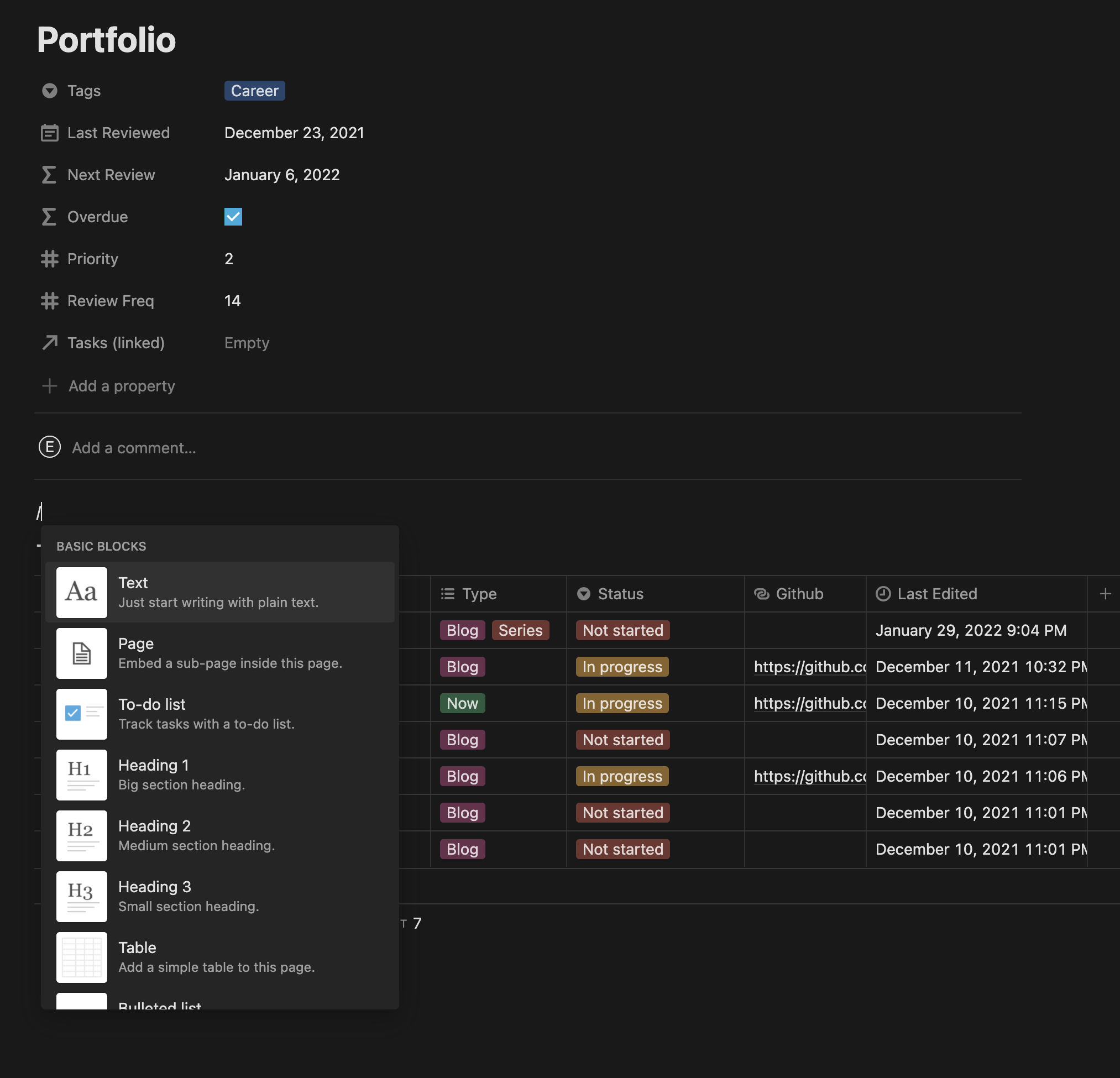The width and height of the screenshot is (1120, 1078).
Task: Select the Text block icon
Action: point(81,592)
